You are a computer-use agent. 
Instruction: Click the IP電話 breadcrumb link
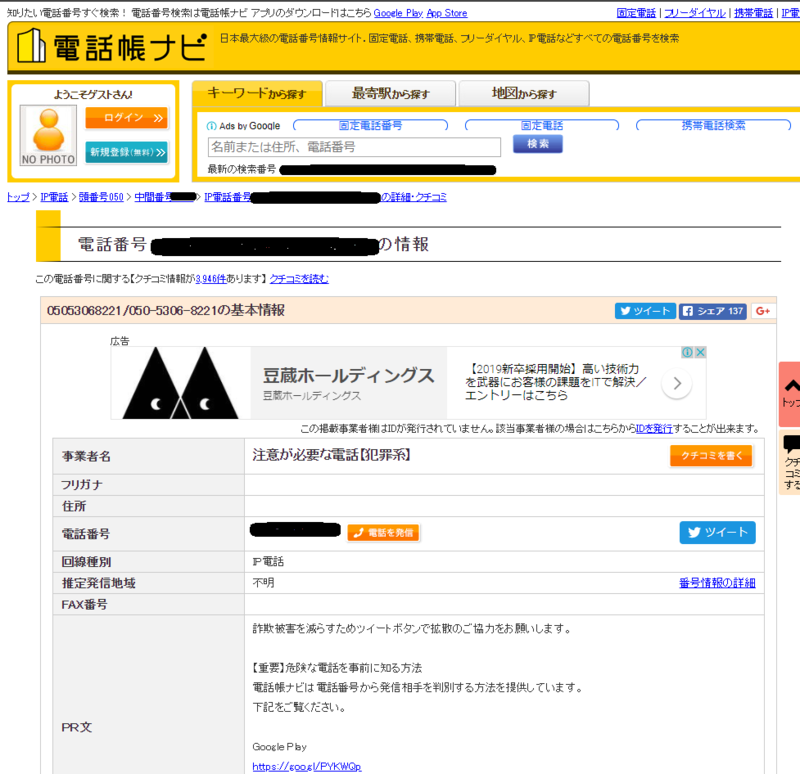click(54, 197)
